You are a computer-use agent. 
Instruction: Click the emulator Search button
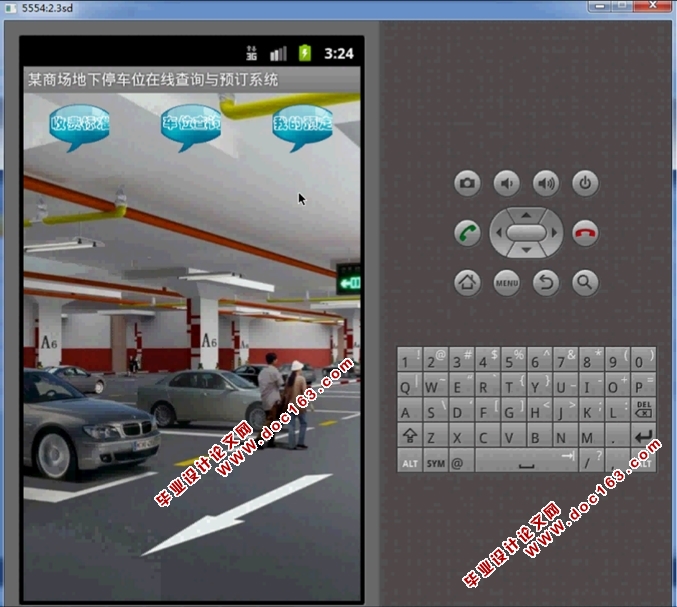click(585, 283)
